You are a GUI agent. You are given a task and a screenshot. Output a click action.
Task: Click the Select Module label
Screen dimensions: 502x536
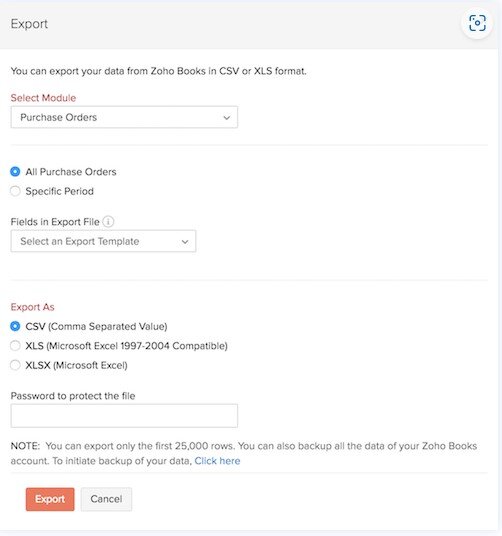(x=43, y=98)
